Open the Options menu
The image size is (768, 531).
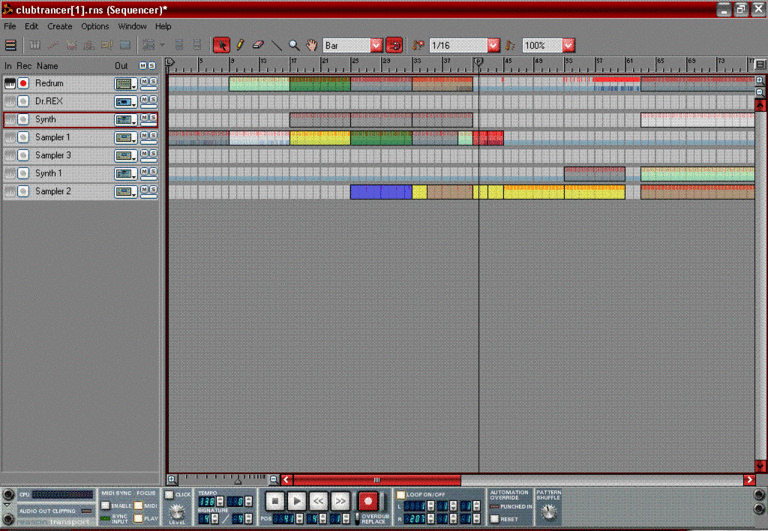coord(95,26)
